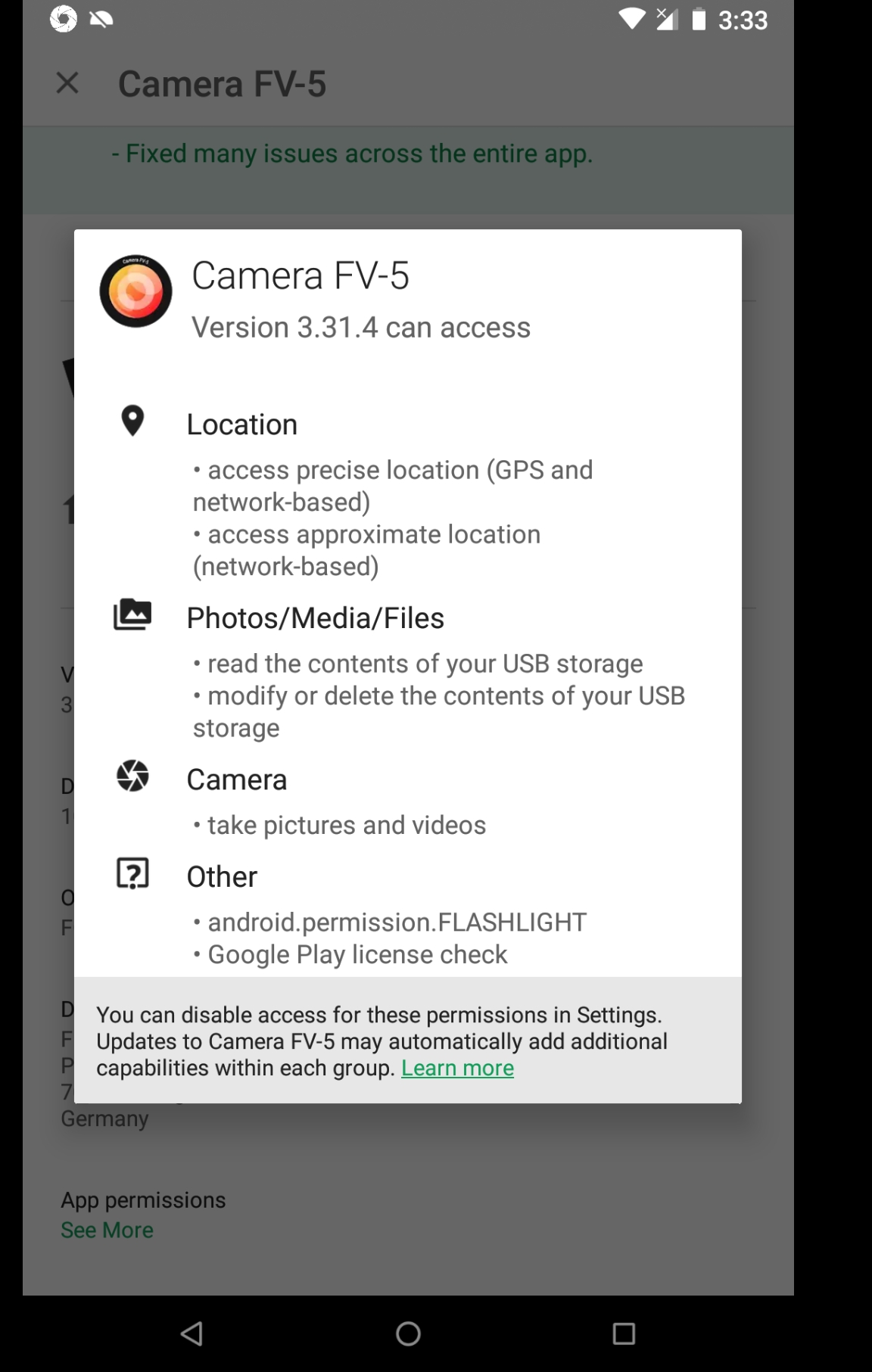Select the Photos/Media/Files permission heading
Viewport: 872px width, 1372px height.
click(x=315, y=618)
